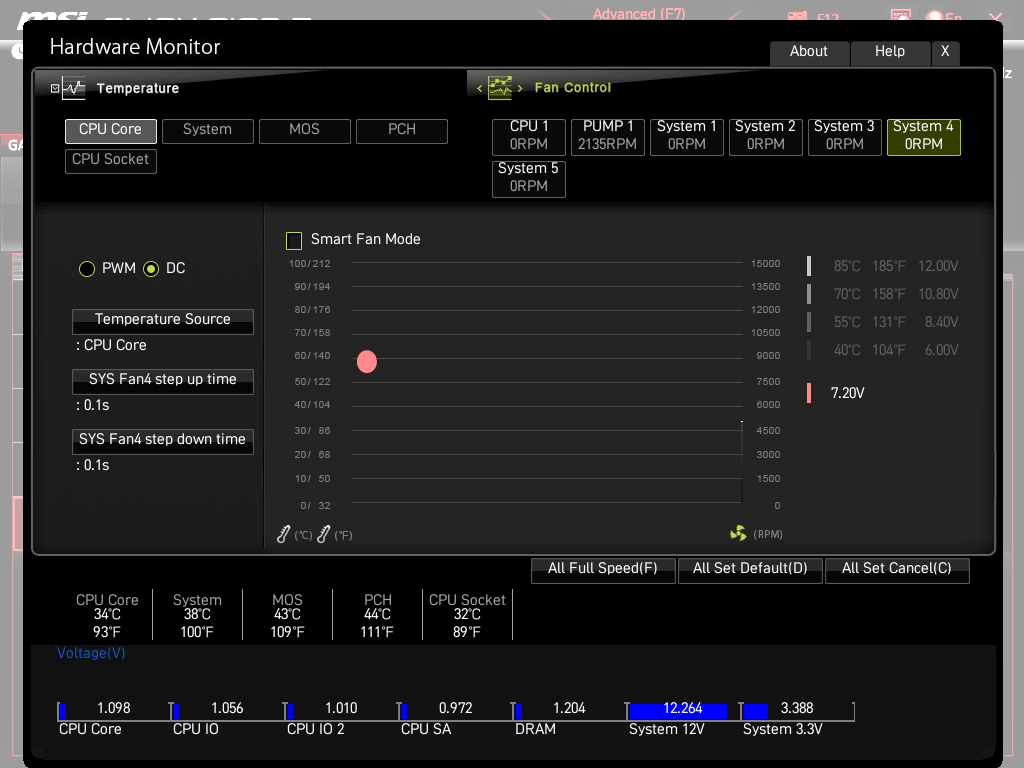Open SYS Fan4 step up time setting

pyautogui.click(x=163, y=381)
